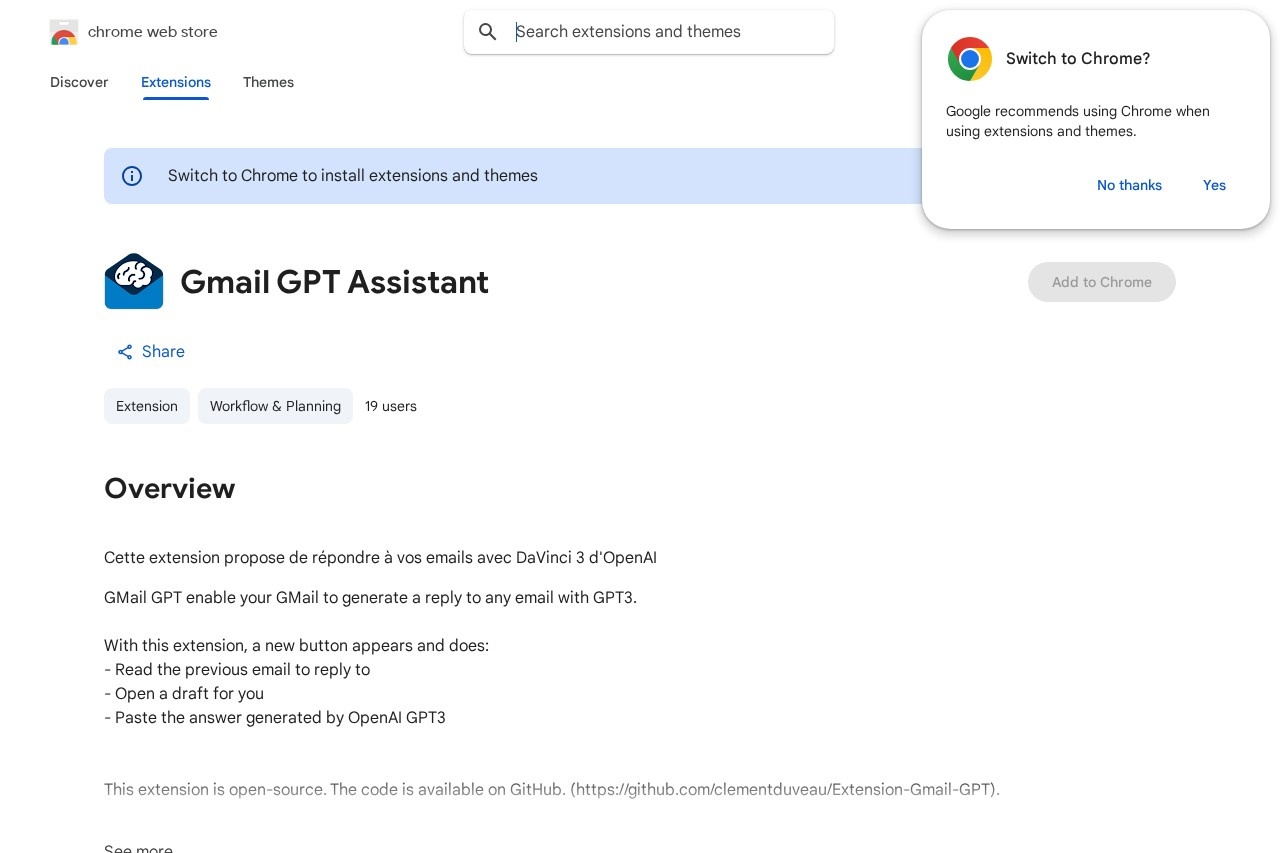
Task: Click the Chrome logo in the Switch to Chrome dialog
Action: pyautogui.click(x=969, y=59)
